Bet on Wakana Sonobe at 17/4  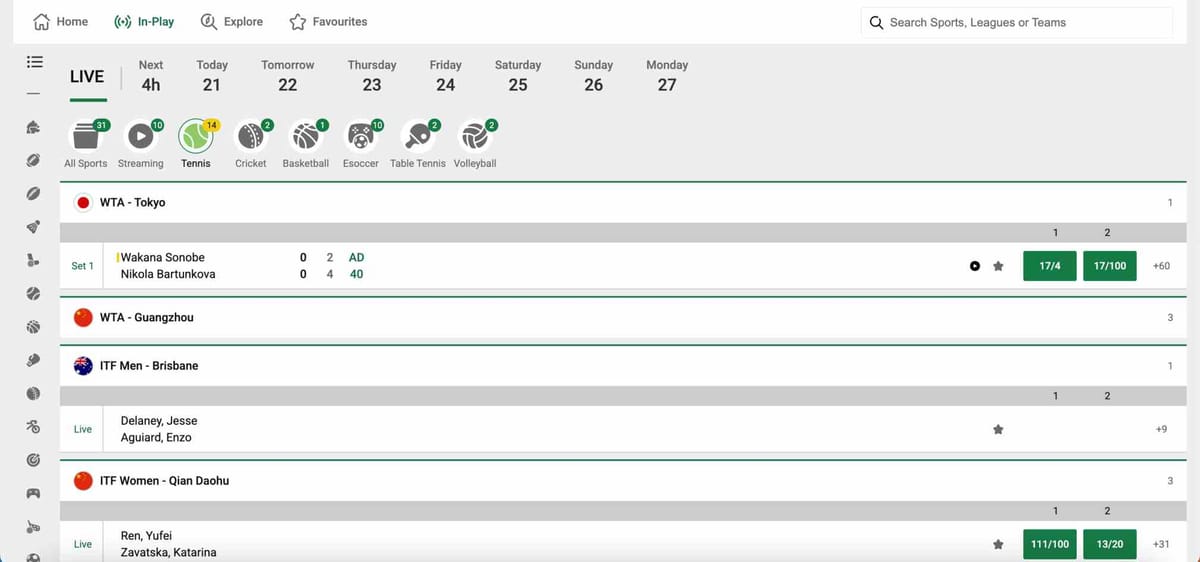click(1050, 266)
